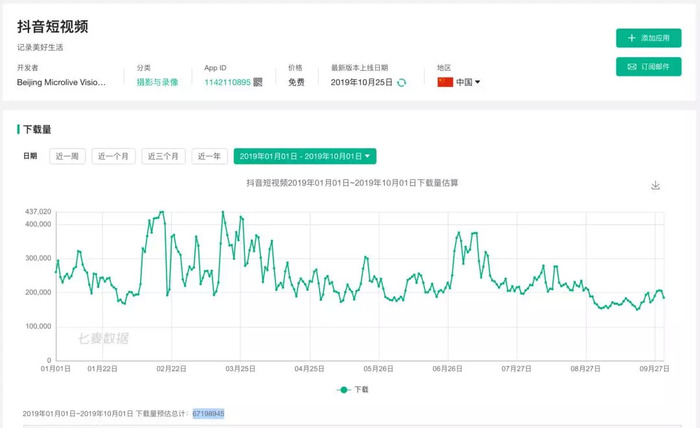Open the 摄影与录像 category link
Viewport: 700px width, 428px height.
158,82
